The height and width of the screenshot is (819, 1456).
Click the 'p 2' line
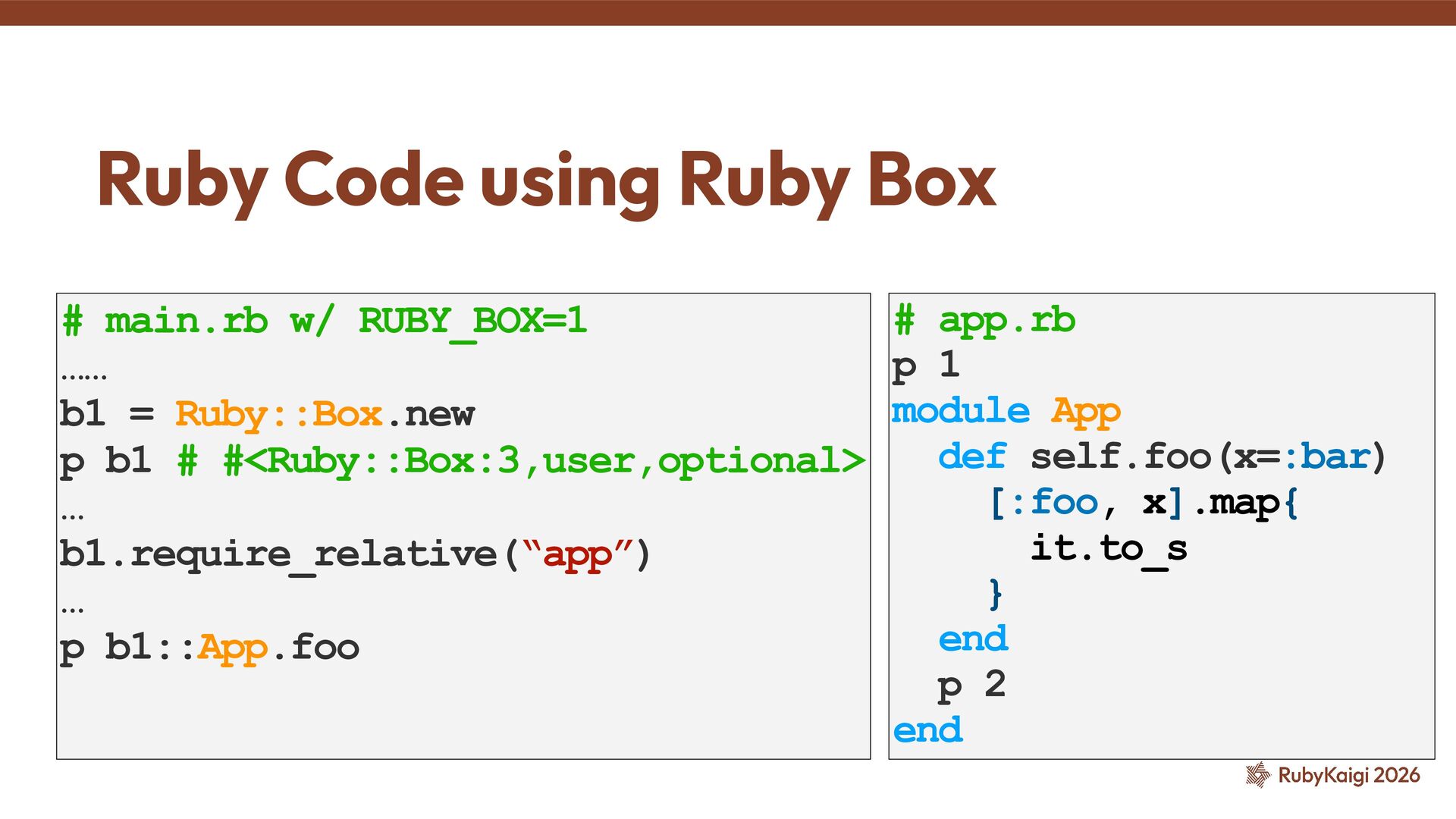(x=971, y=685)
